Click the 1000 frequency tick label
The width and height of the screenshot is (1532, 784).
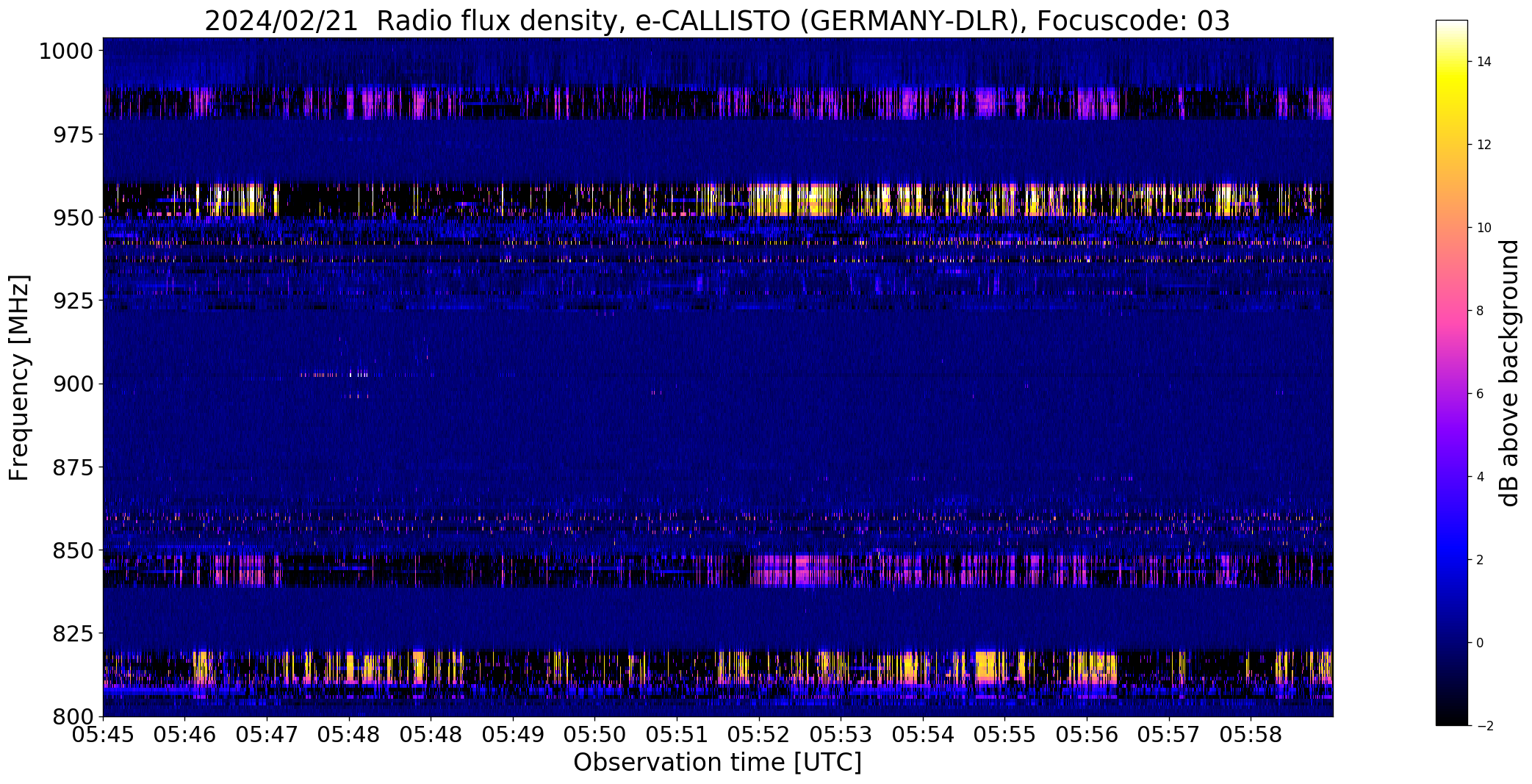[x=66, y=51]
